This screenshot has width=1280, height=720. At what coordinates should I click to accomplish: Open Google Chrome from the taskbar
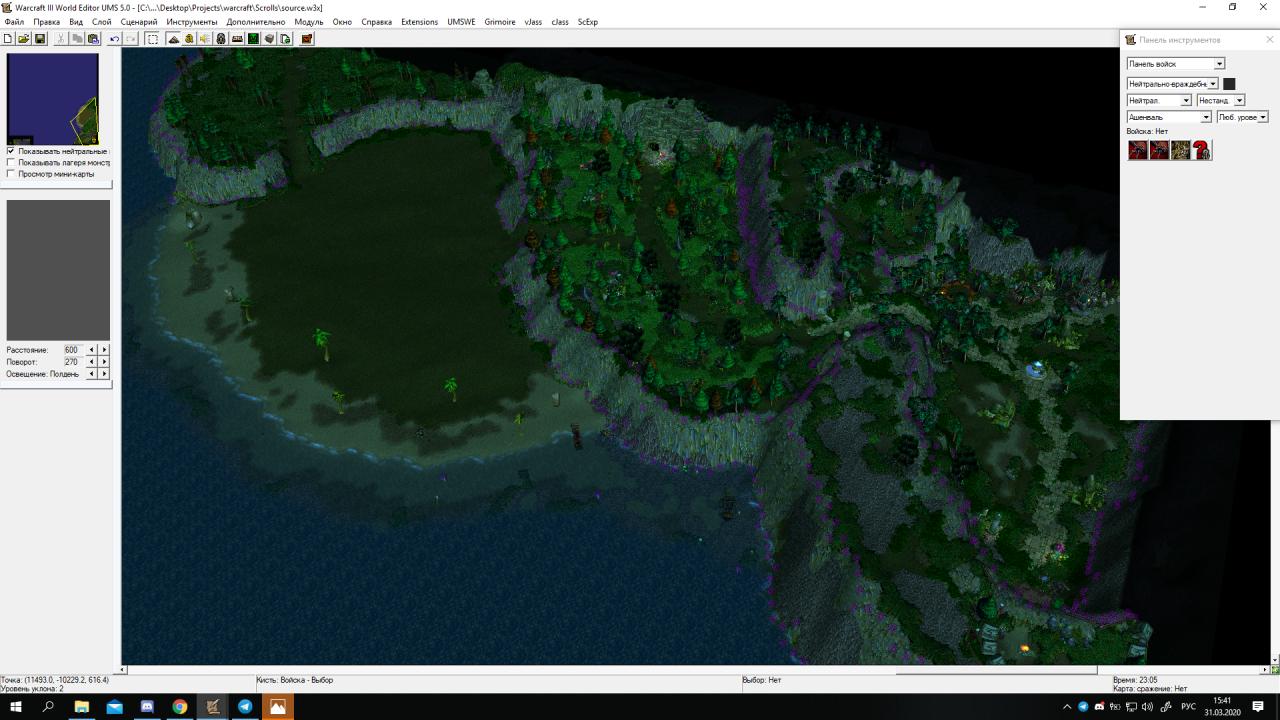tap(180, 707)
